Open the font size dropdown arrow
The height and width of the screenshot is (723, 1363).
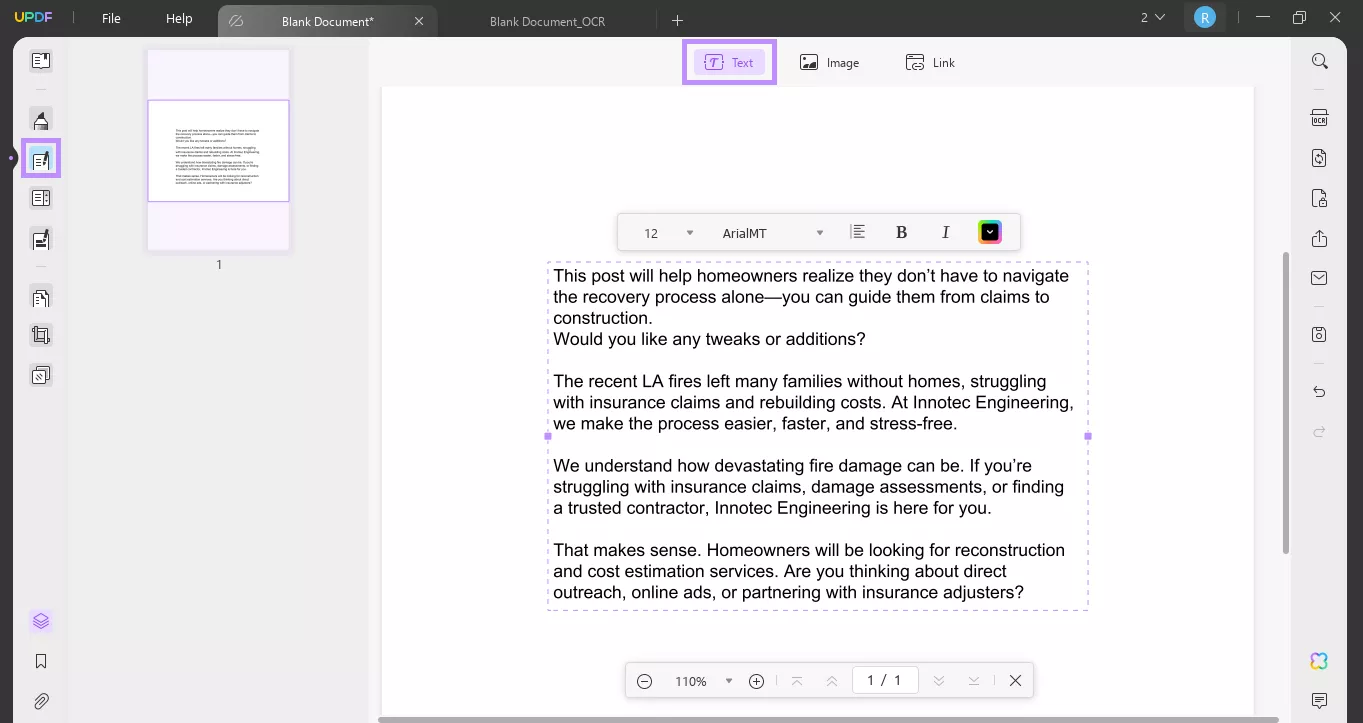point(690,233)
